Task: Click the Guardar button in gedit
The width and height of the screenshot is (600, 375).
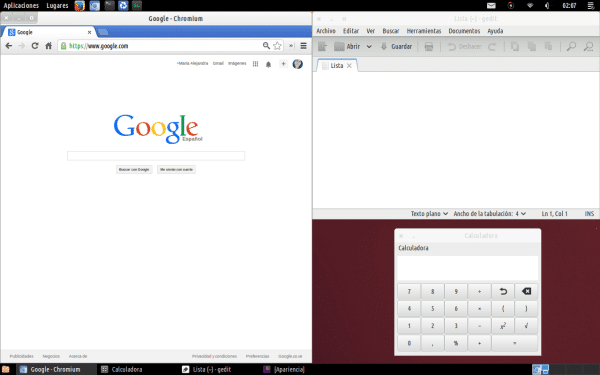Action: click(396, 47)
